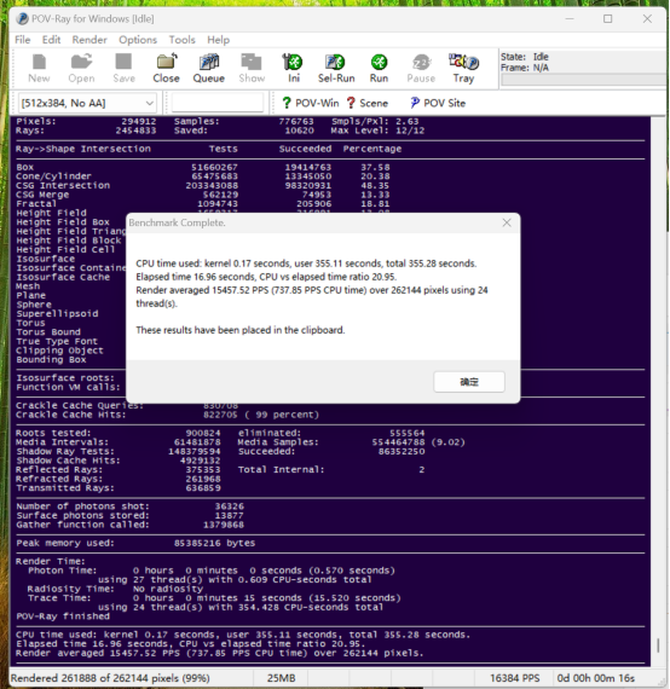Click the Ini settings icon
Image resolution: width=670 pixels, height=689 pixels.
click(293, 69)
